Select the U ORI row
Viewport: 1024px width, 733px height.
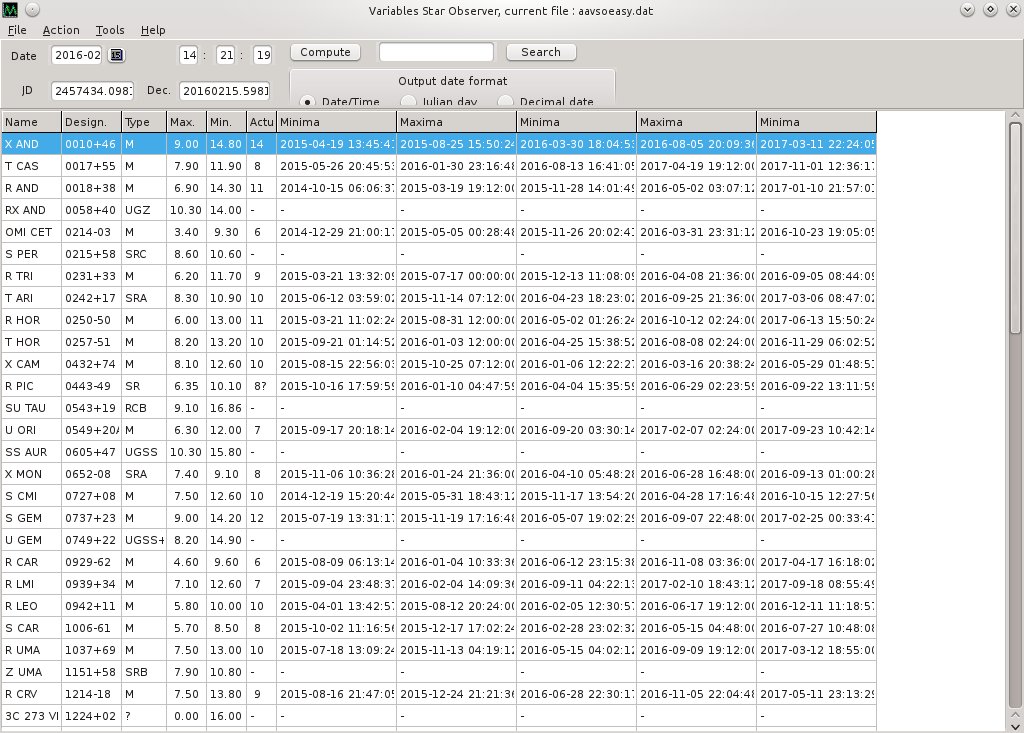[439, 430]
